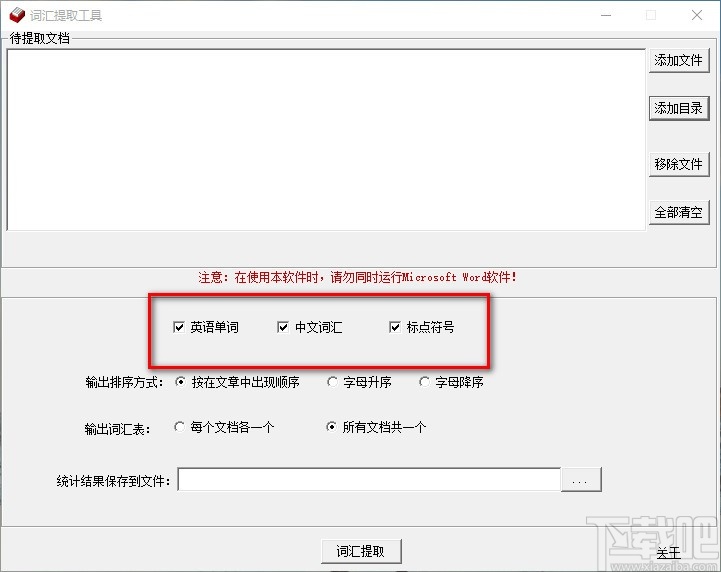This screenshot has height=572, width=721.
Task: Open the 关于 link
Action: click(x=668, y=553)
